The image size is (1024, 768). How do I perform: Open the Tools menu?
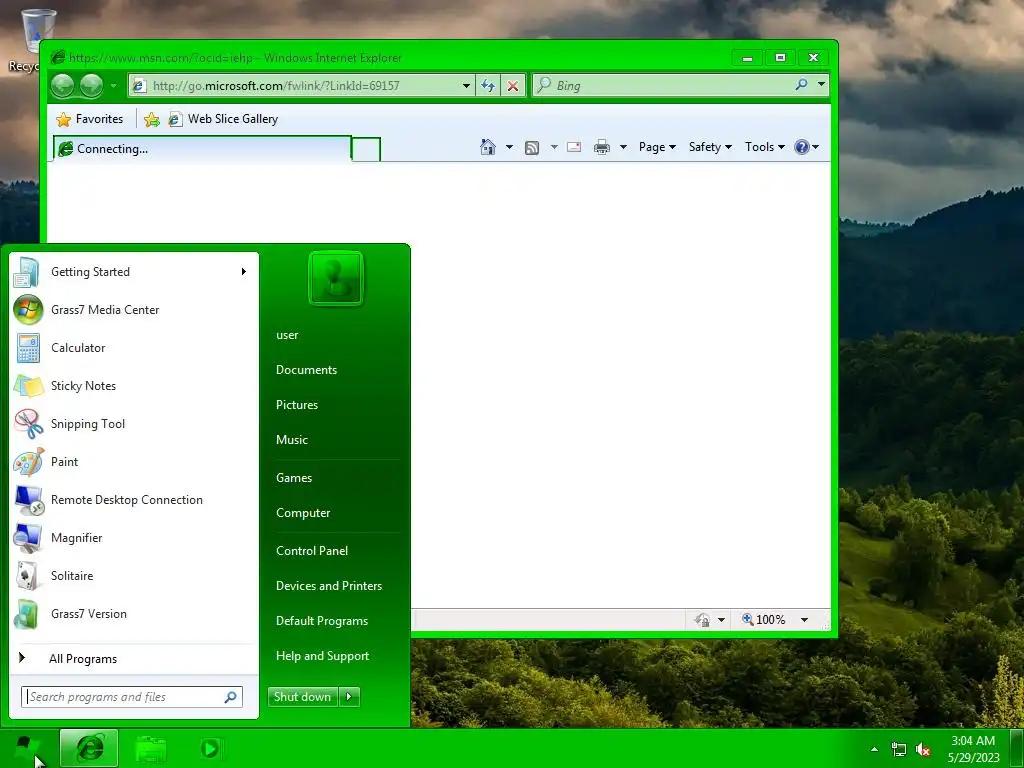tap(765, 147)
